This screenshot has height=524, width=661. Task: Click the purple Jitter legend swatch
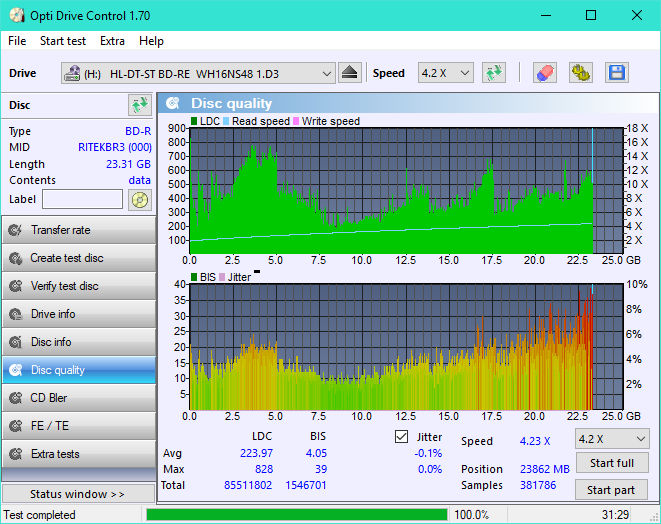[x=222, y=277]
